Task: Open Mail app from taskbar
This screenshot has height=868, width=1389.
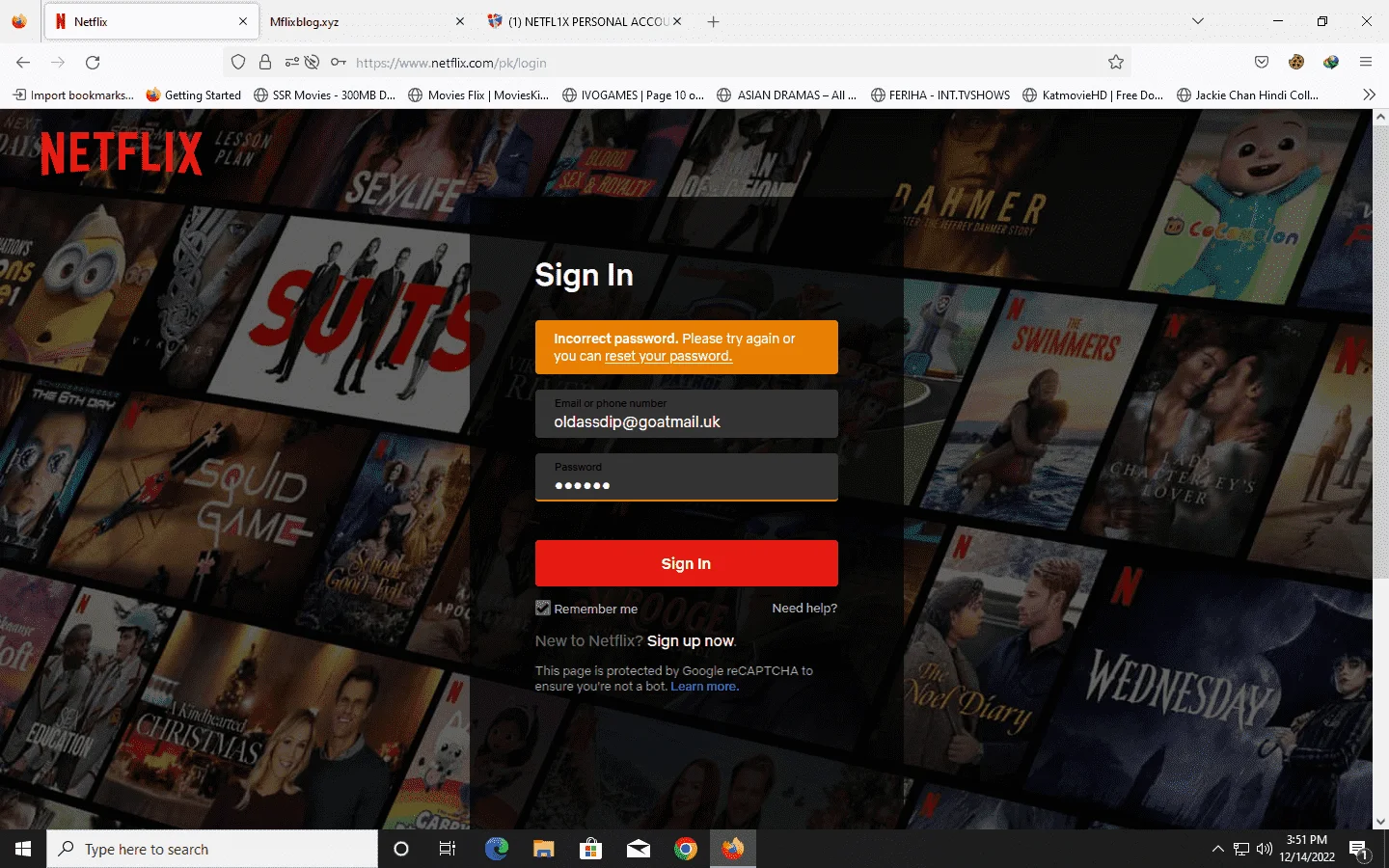Action: point(638,849)
